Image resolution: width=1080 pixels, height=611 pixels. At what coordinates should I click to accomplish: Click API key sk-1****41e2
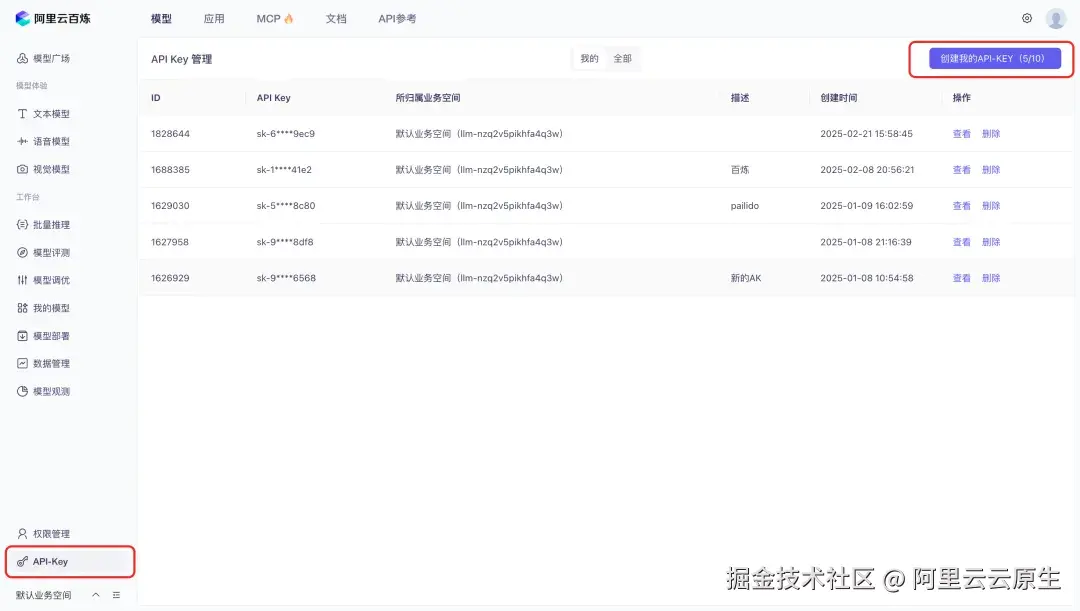pyautogui.click(x=284, y=169)
